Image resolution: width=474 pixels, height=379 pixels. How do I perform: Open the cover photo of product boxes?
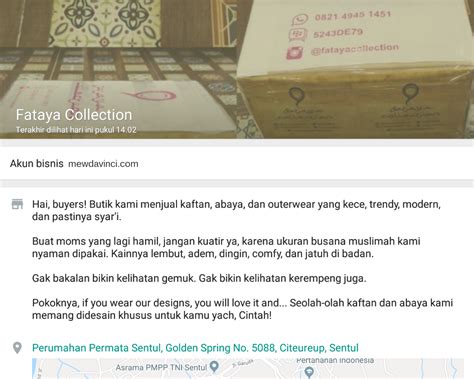pos(237,69)
